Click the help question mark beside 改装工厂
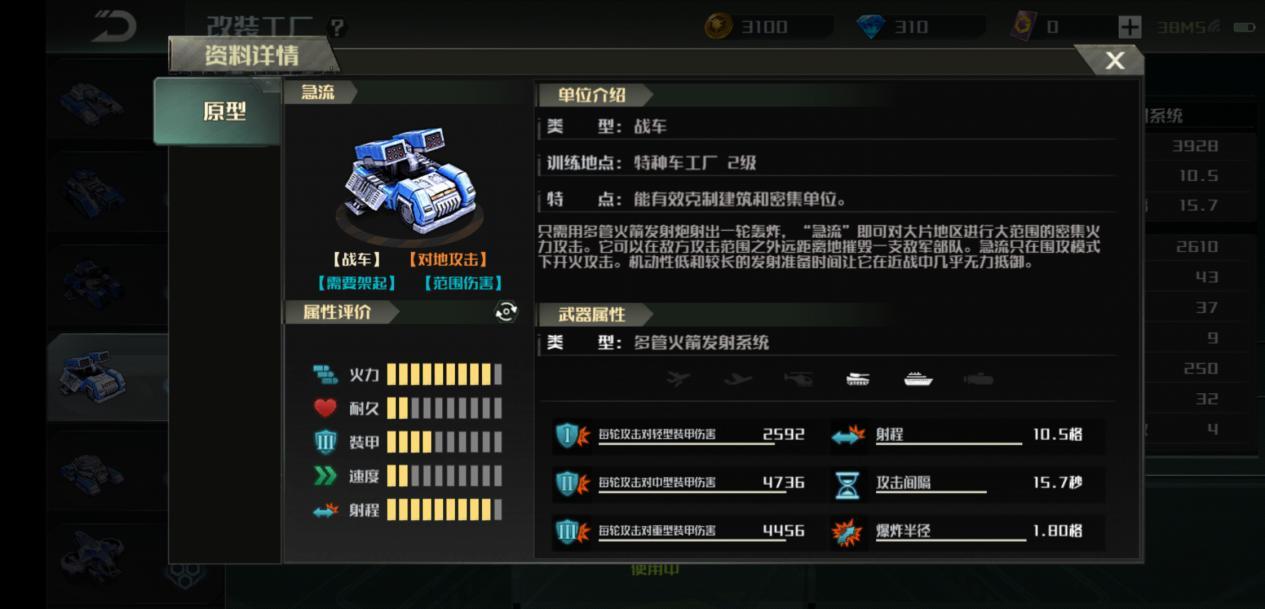This screenshot has width=1265, height=609. tap(338, 27)
